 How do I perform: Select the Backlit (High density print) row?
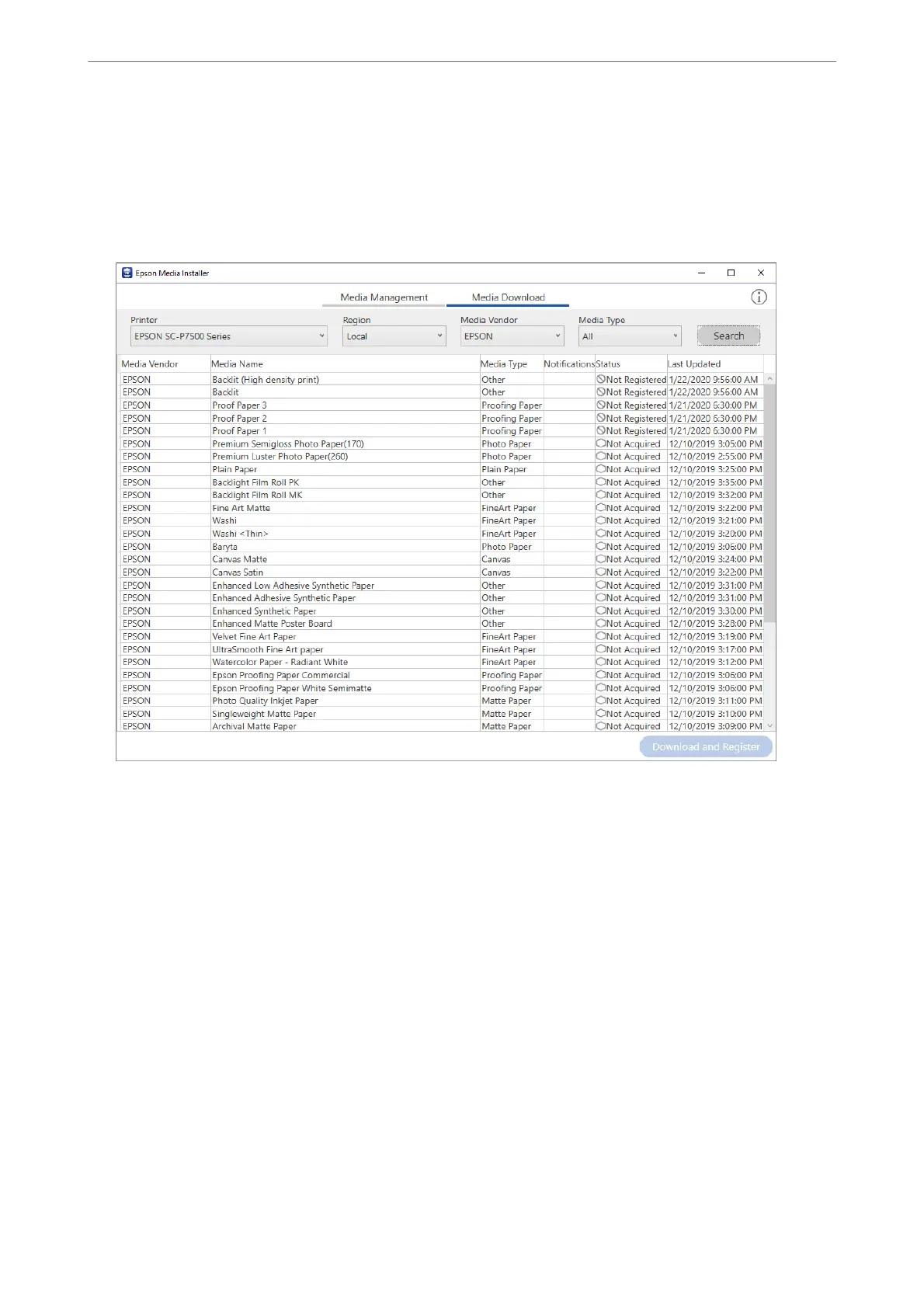pos(442,379)
